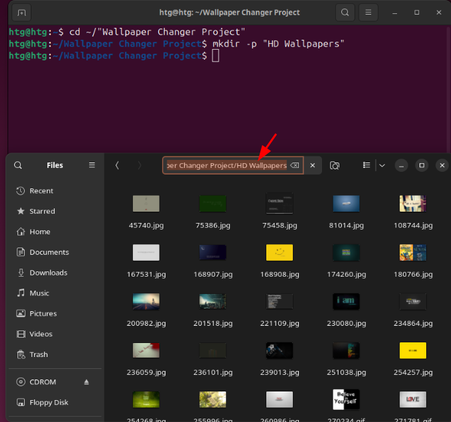This screenshot has width=451, height=422.
Task: Select 167531.jpg thumbnail
Action: click(x=146, y=252)
